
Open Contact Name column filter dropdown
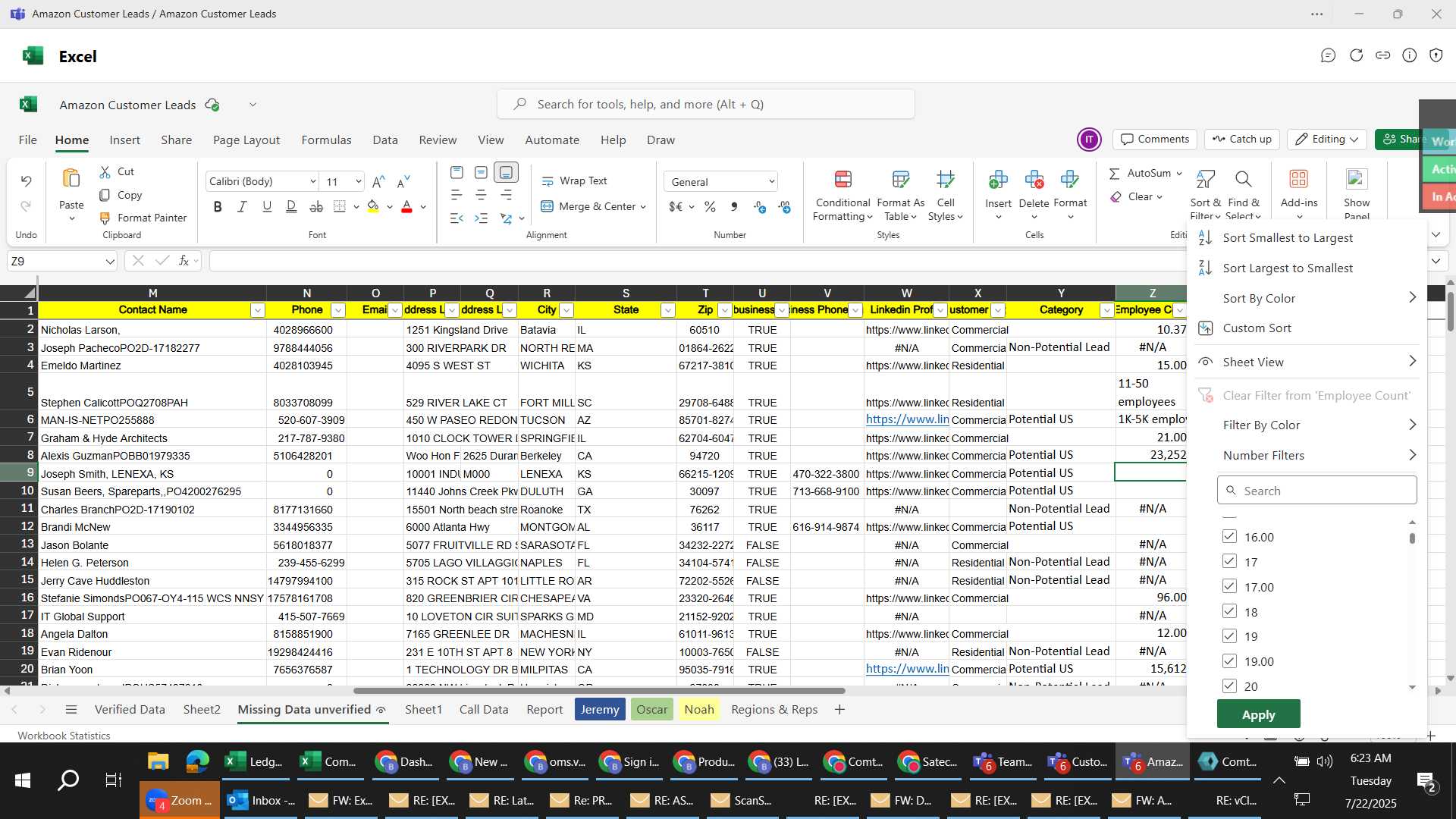pyautogui.click(x=258, y=310)
